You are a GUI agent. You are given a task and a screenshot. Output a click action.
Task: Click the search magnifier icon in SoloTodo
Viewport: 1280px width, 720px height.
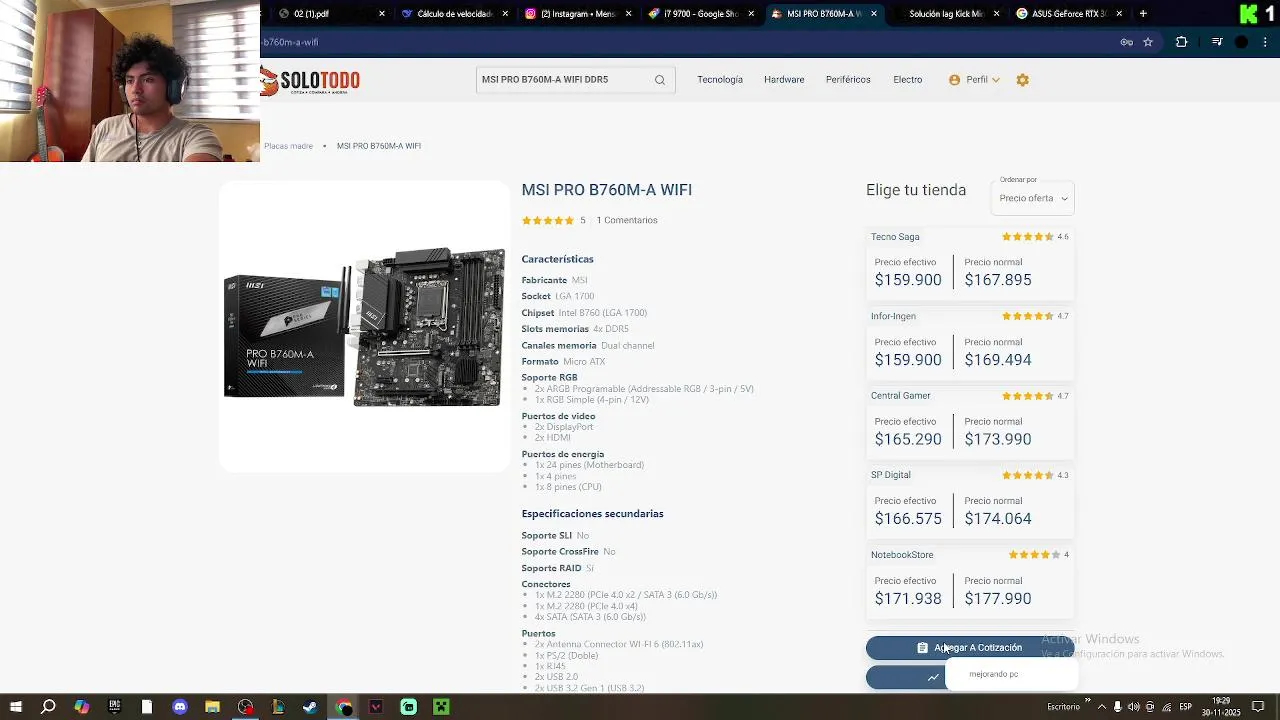660,80
